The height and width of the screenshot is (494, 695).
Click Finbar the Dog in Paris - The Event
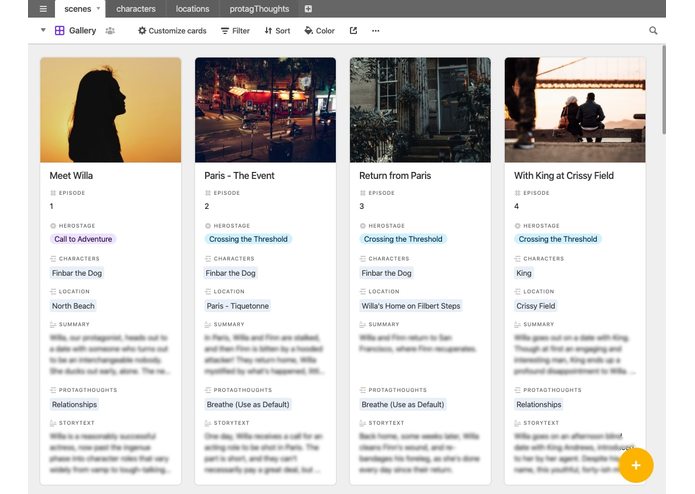pos(230,273)
